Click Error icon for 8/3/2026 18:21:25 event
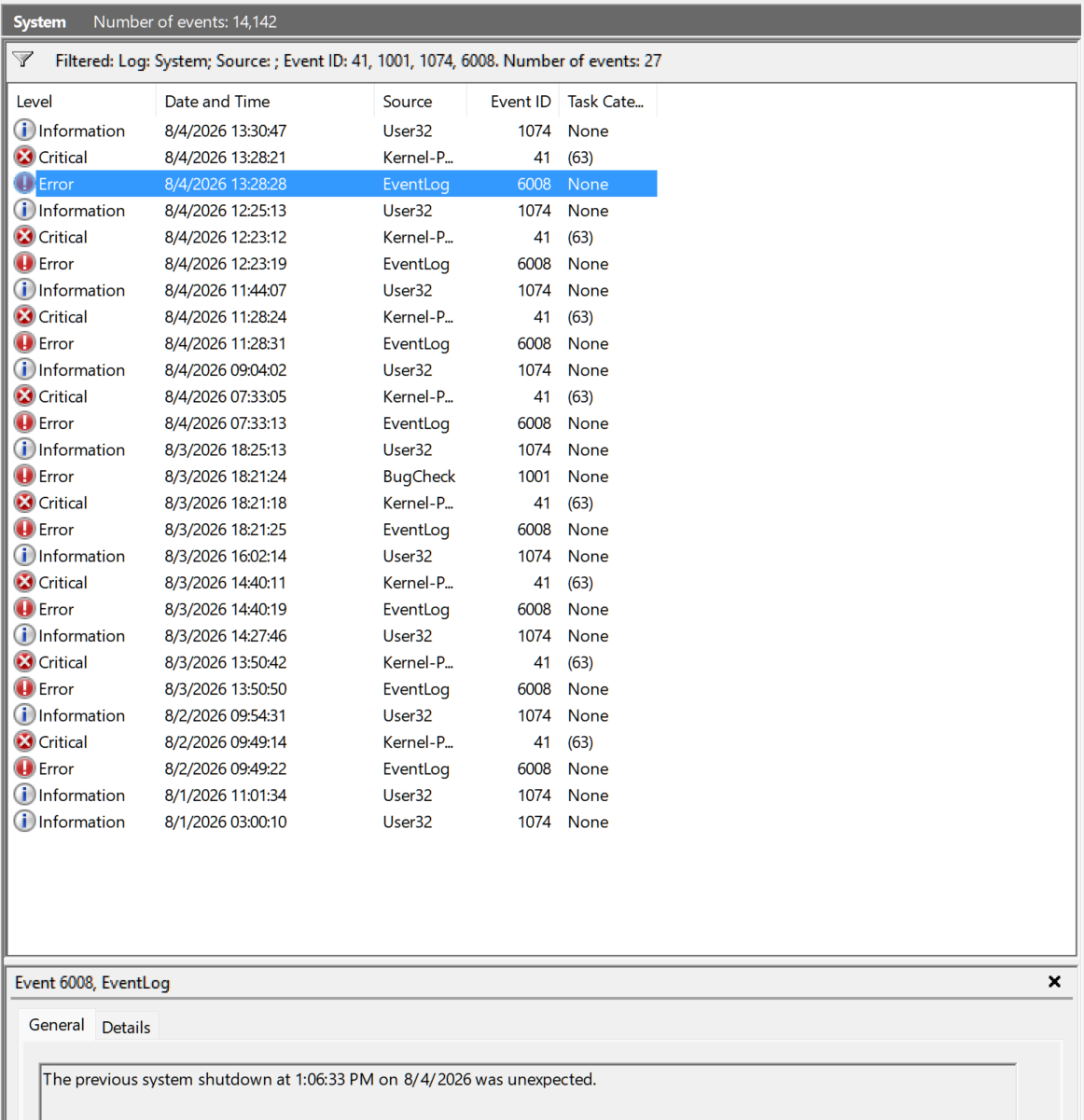Viewport: 1084px width, 1120px height. (25, 529)
